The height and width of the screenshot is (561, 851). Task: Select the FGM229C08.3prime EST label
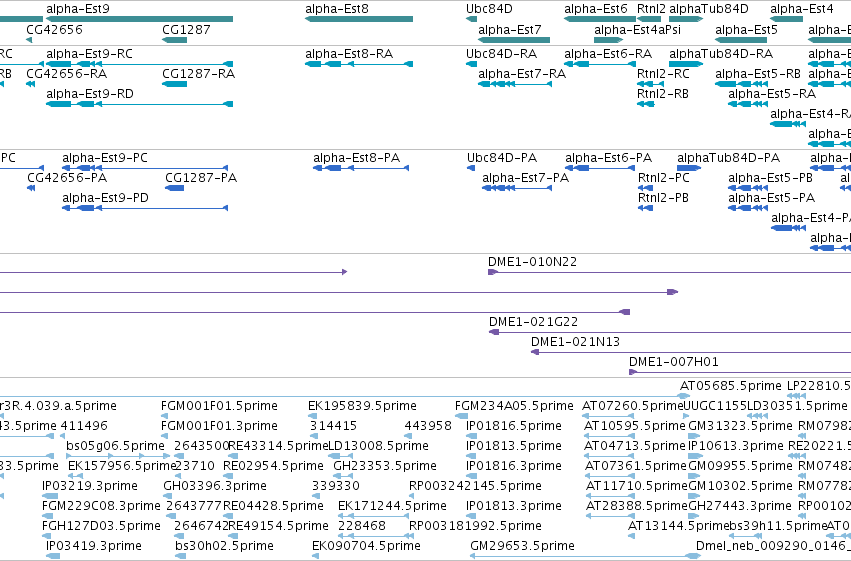[x=101, y=506]
